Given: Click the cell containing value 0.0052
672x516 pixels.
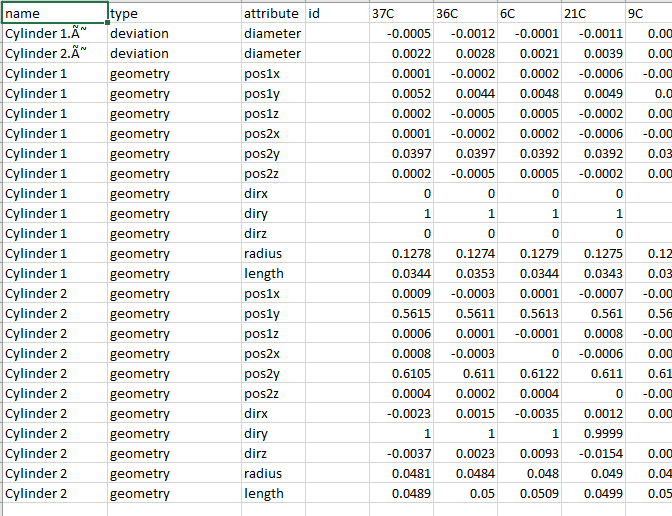Looking at the screenshot, I should pos(400,93).
